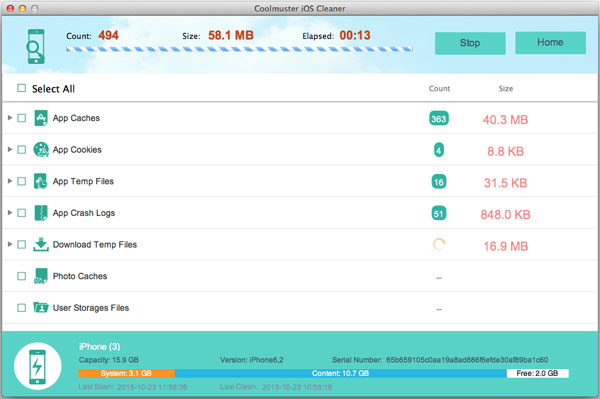Image resolution: width=600 pixels, height=399 pixels.
Task: Click the Photo Caches icon
Action: pyautogui.click(x=41, y=276)
